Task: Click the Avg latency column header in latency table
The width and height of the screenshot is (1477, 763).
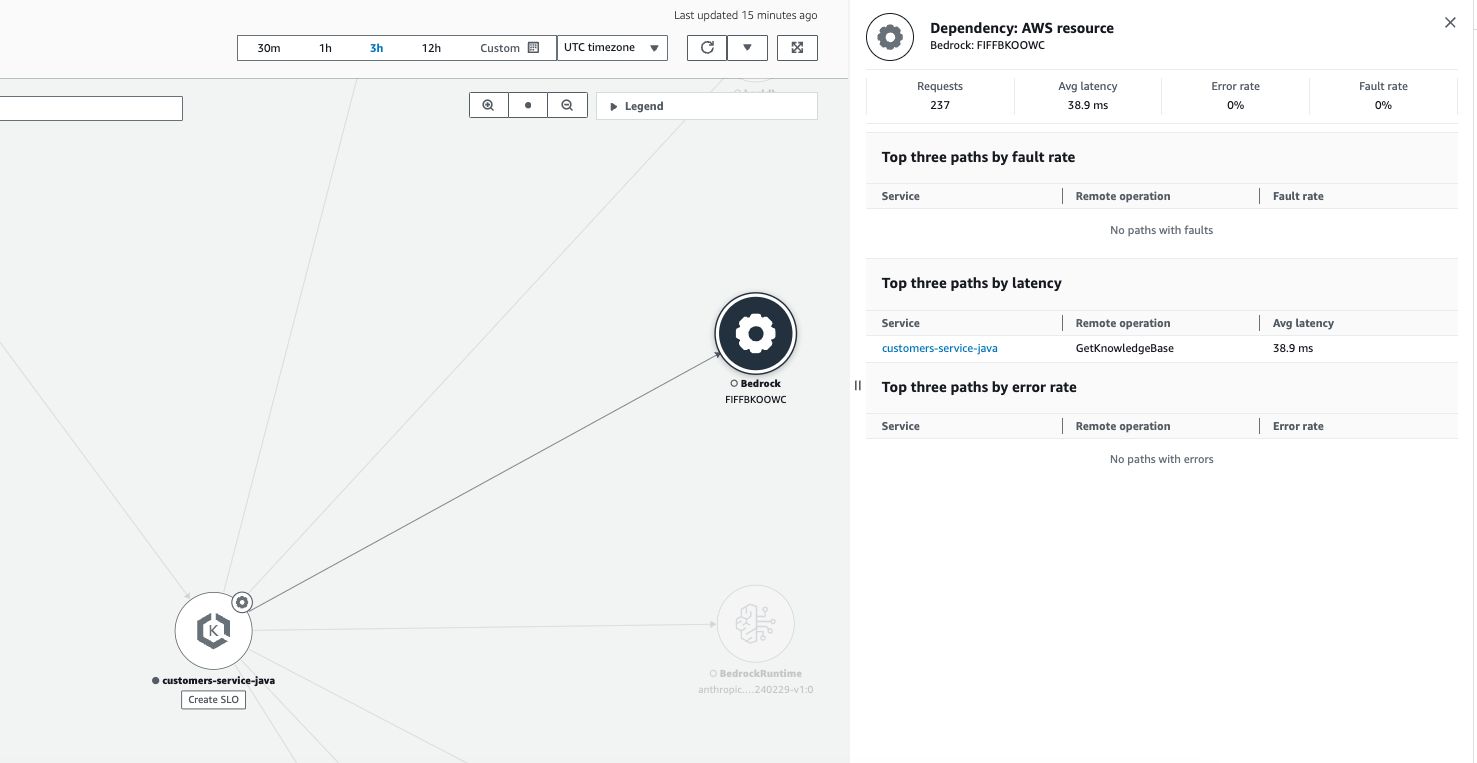Action: (1303, 323)
